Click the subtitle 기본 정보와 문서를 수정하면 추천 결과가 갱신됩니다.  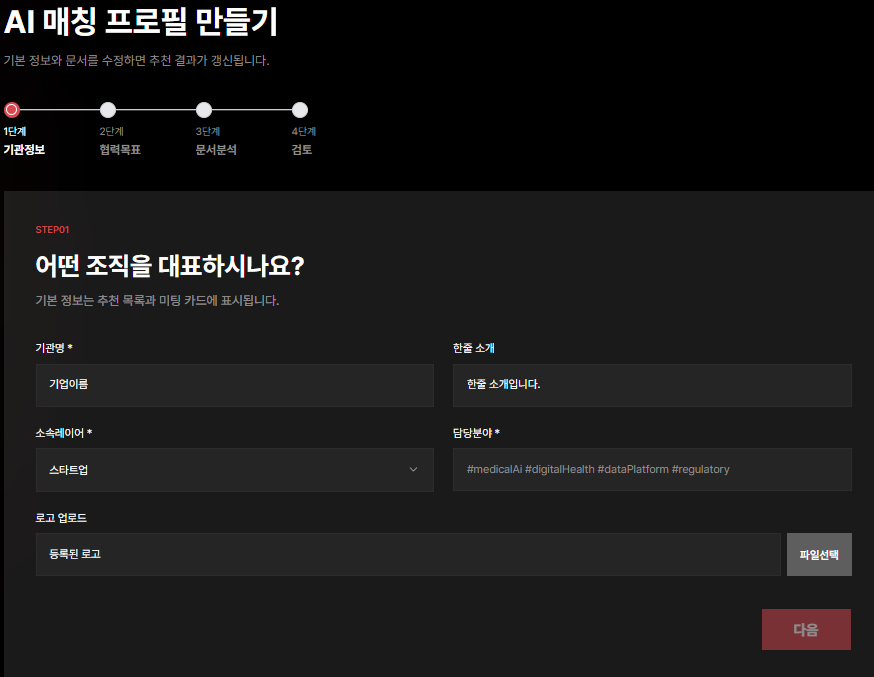click(137, 60)
